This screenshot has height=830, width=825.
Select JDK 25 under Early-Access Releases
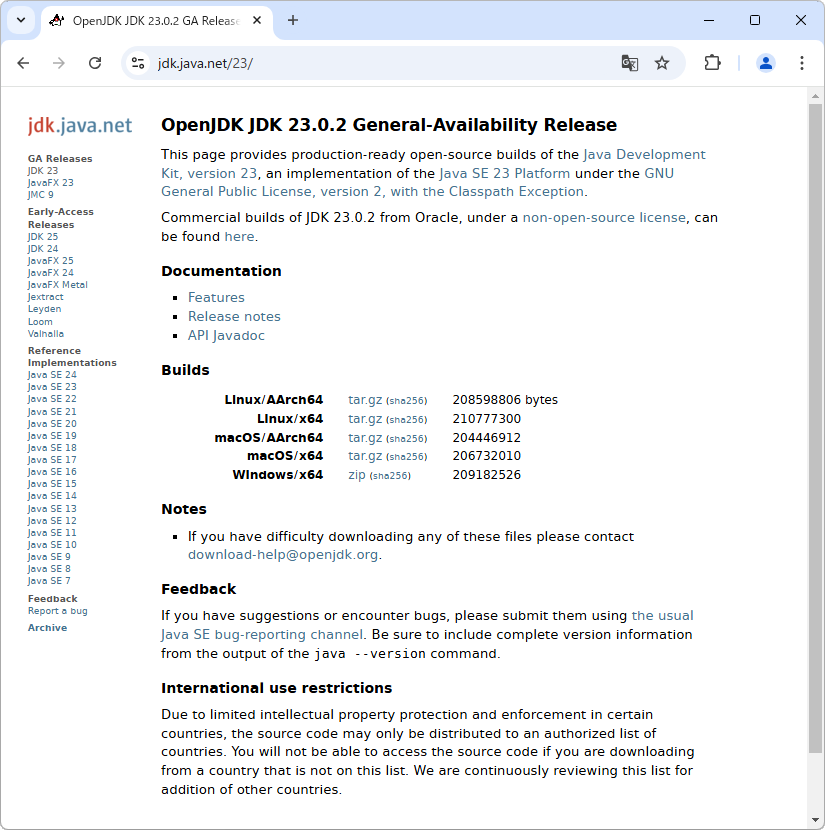coord(42,236)
